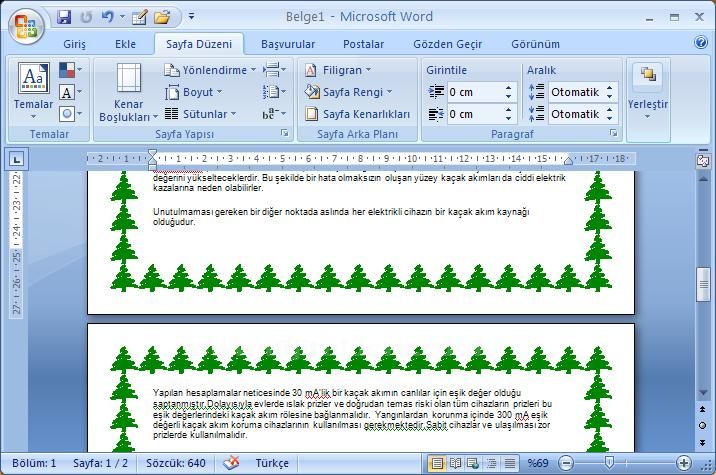Open the hyphenation menu icon
This screenshot has width=716, height=475.
(274, 114)
